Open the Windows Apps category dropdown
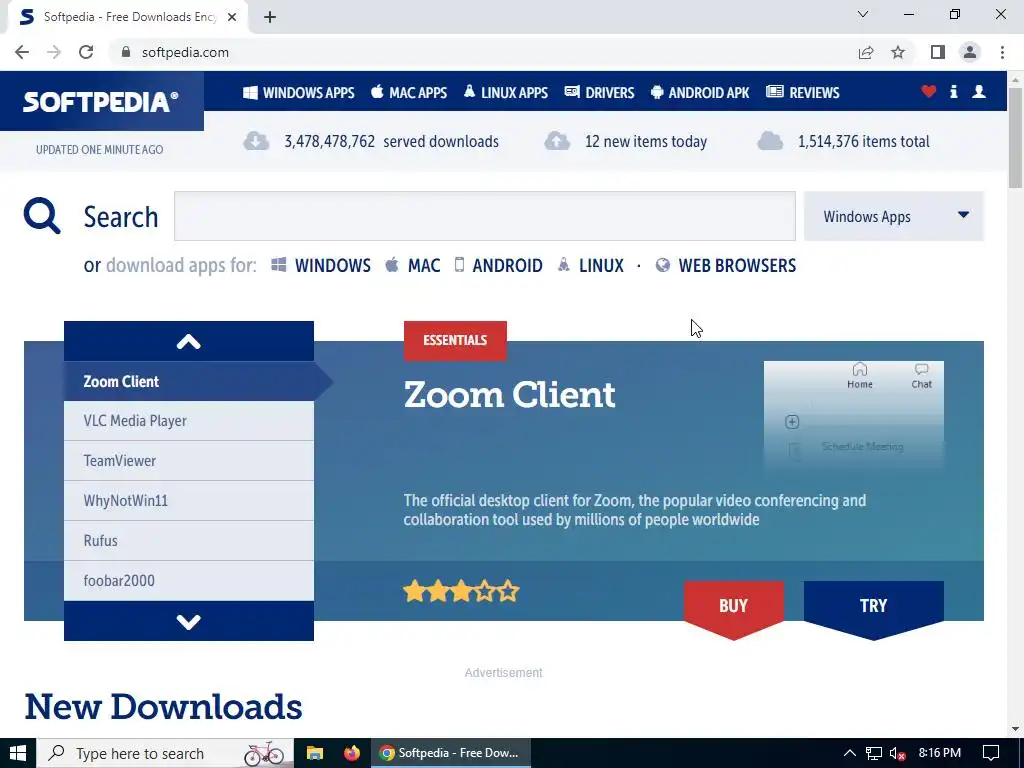Viewport: 1024px width, 768px height. [x=893, y=216]
